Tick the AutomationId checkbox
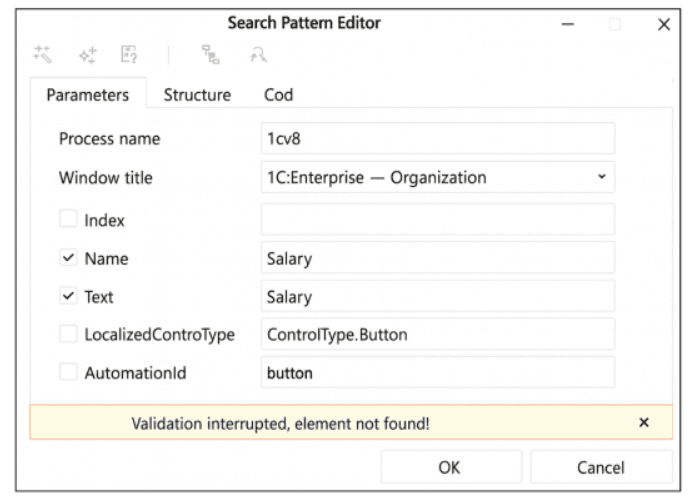The image size is (697, 502). [67, 372]
